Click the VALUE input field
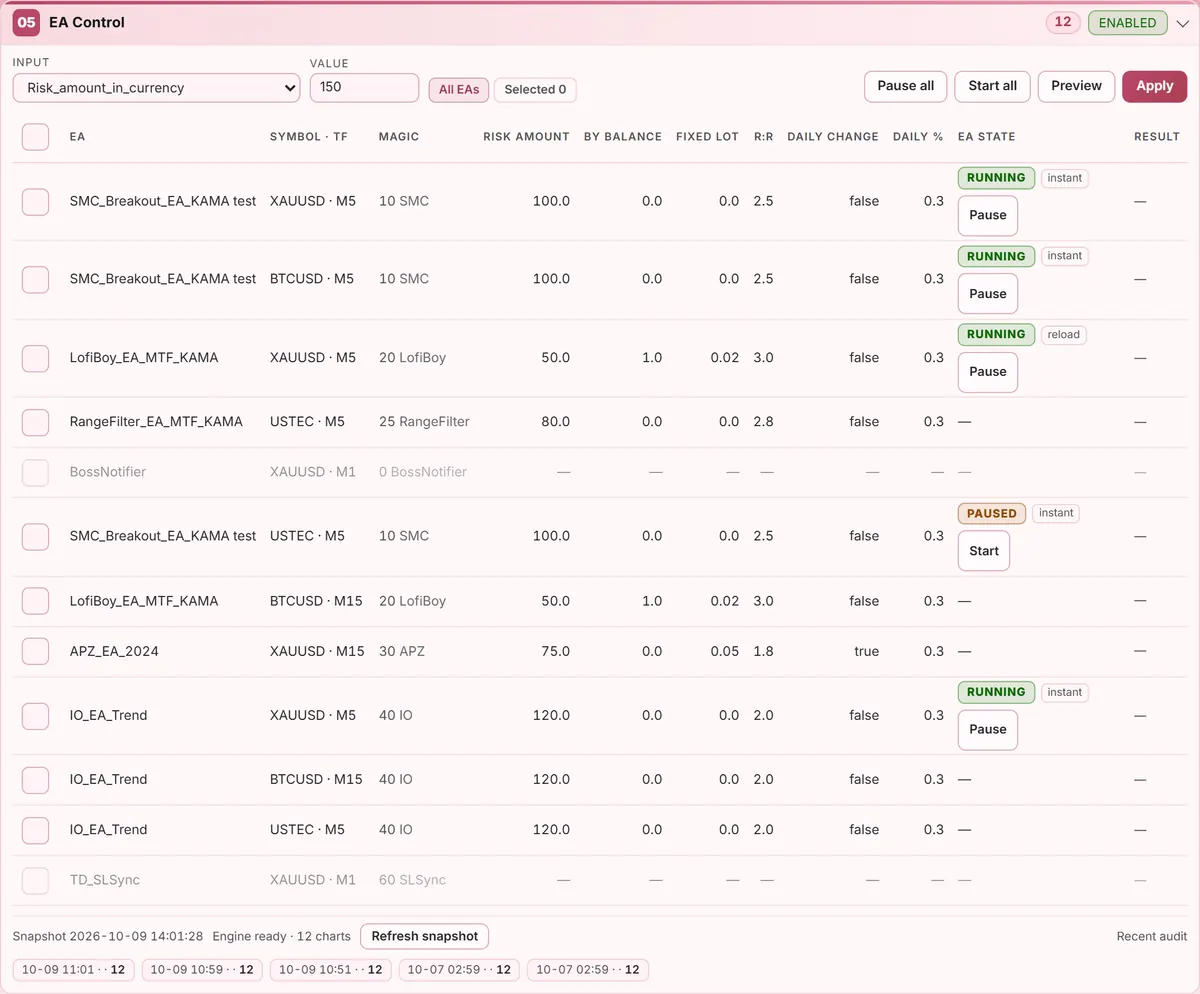The image size is (1200, 994). 364,88
